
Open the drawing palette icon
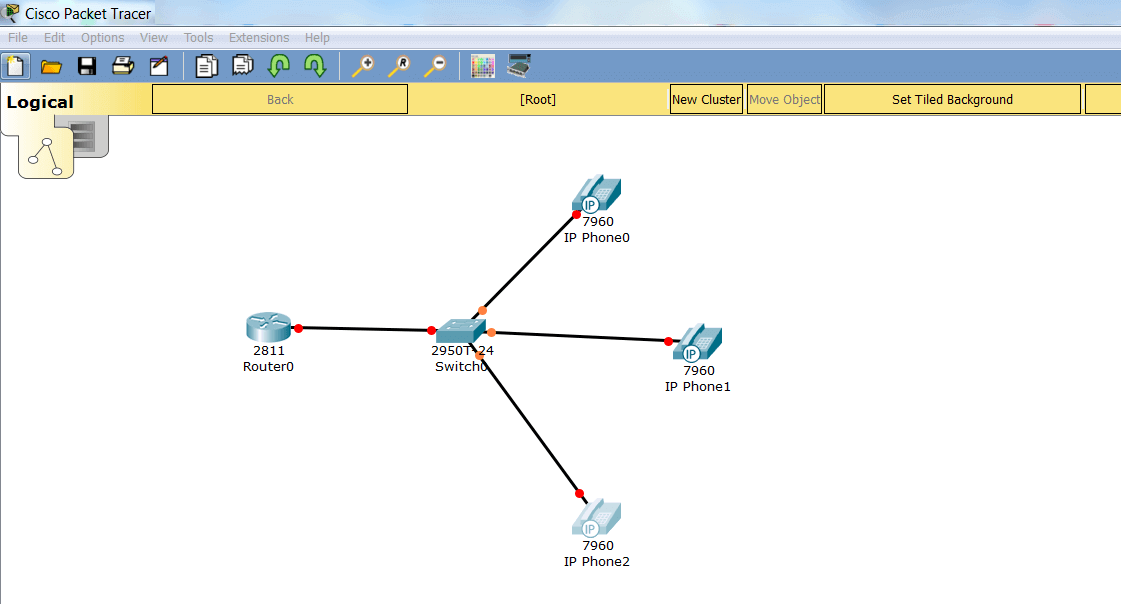(x=483, y=67)
